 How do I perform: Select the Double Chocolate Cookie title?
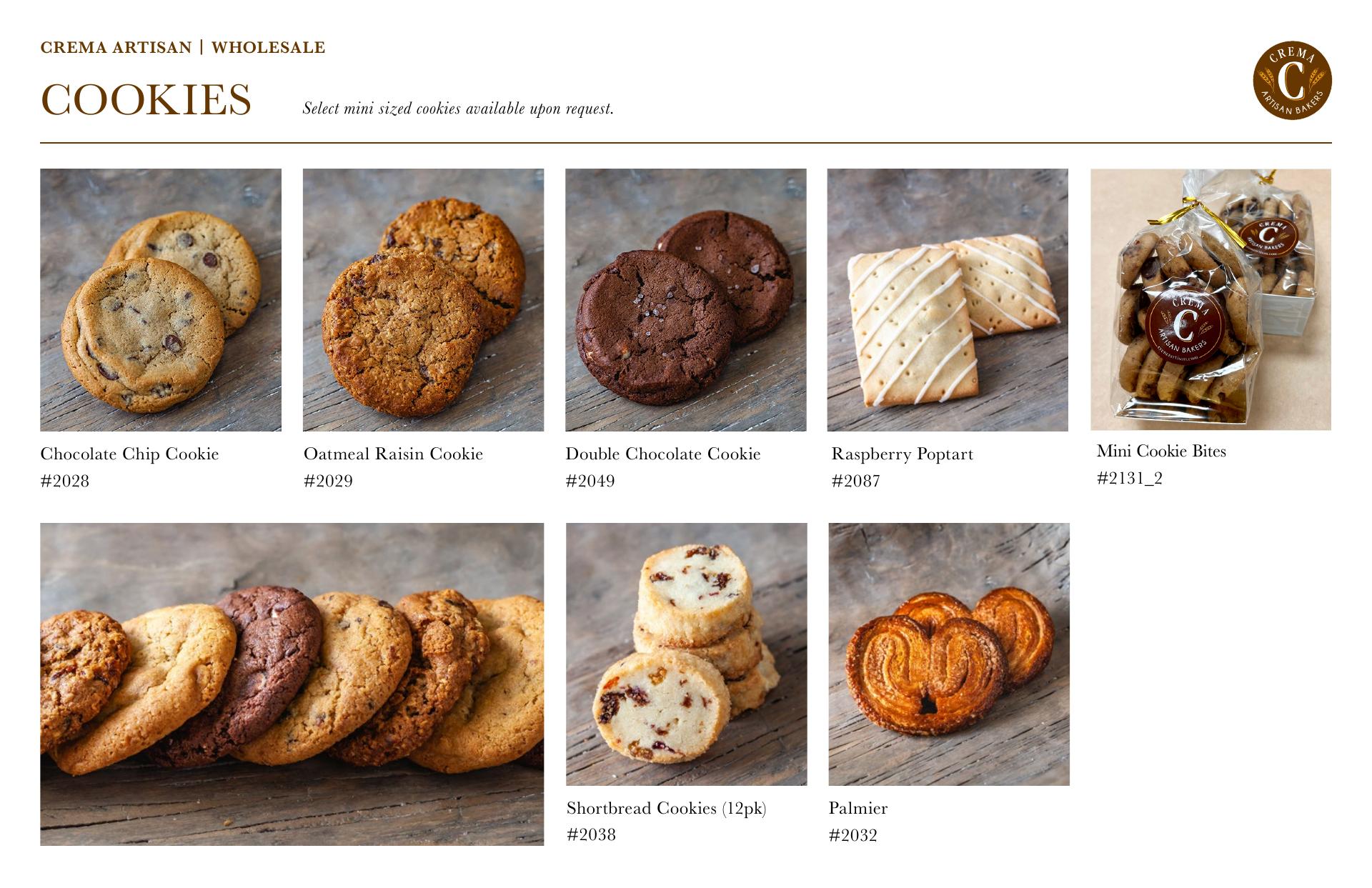(663, 454)
